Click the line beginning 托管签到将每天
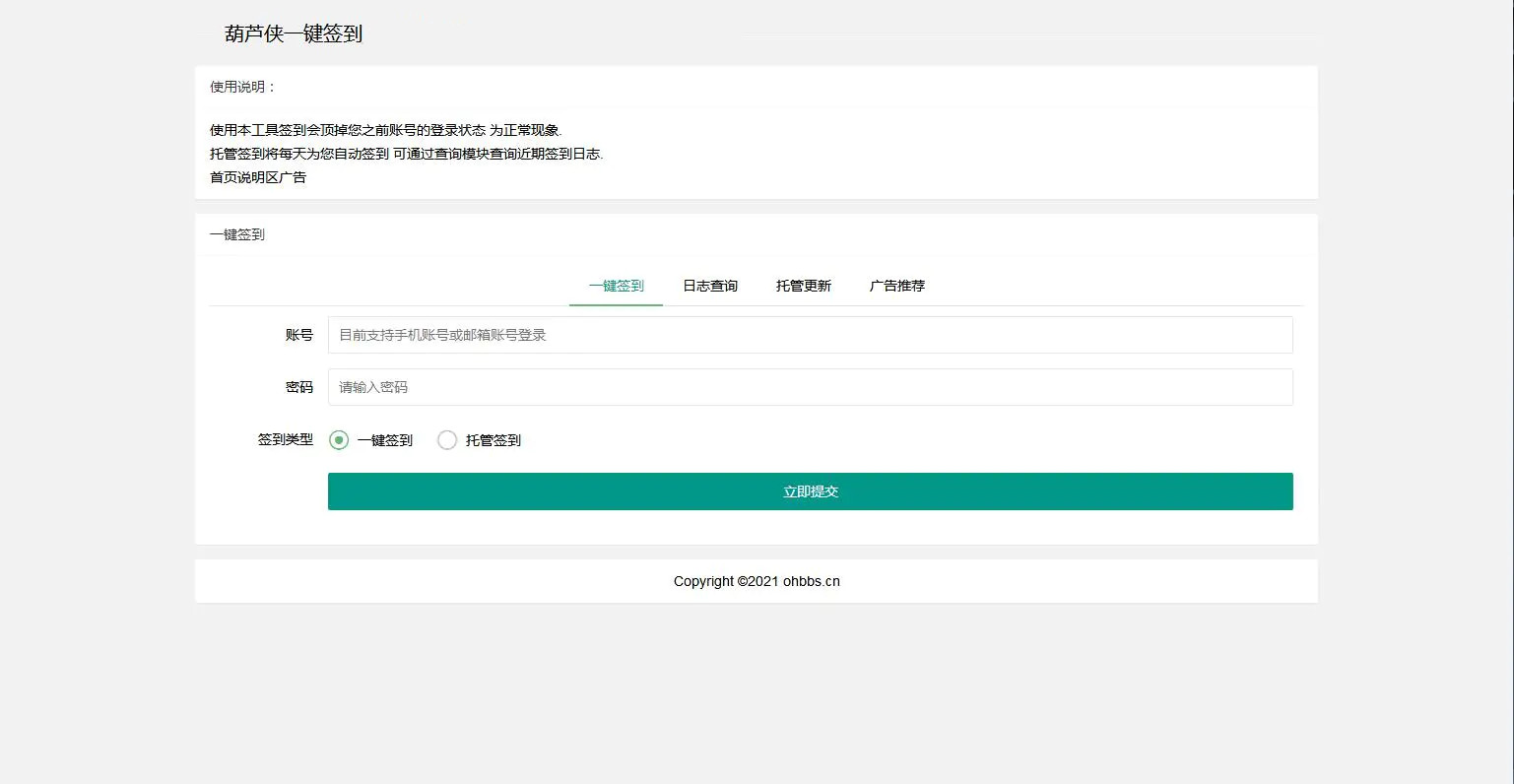Viewport: 1514px width, 784px height. tap(406, 154)
